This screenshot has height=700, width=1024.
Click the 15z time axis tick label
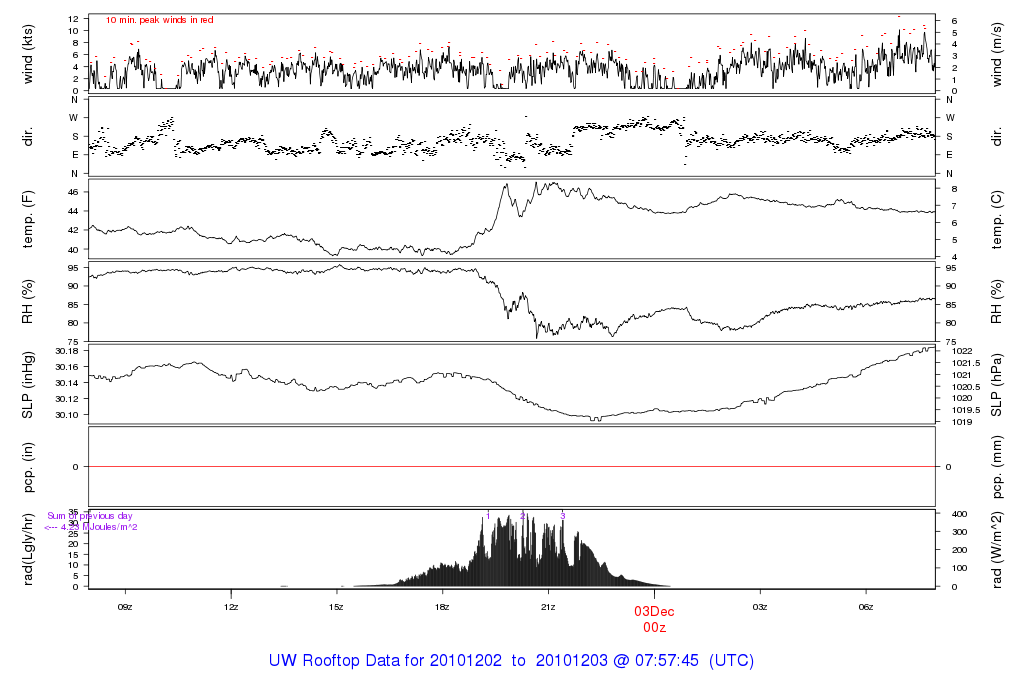point(336,607)
